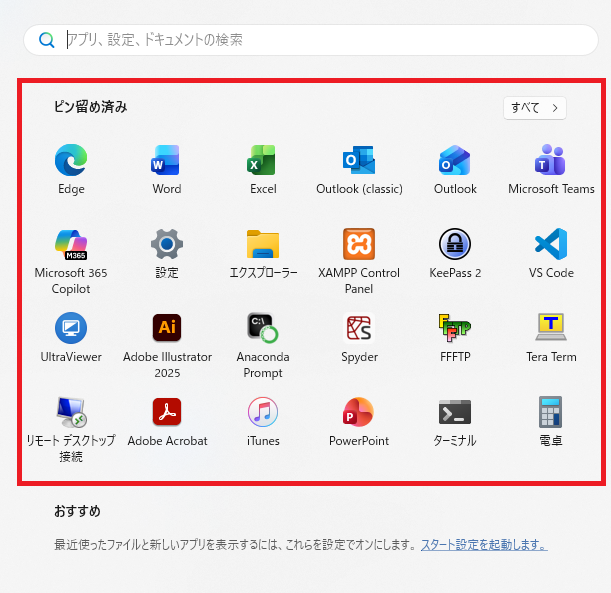The image size is (611, 593).
Task: Open KeePass 2 password manager
Action: click(455, 244)
